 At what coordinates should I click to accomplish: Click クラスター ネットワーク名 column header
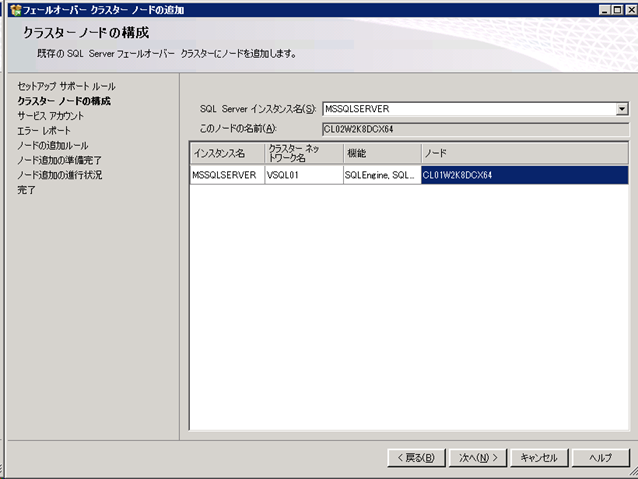(302, 153)
